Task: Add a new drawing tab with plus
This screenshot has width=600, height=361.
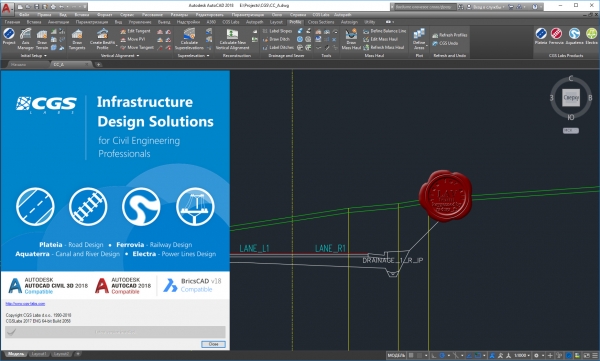Action: tap(98, 65)
